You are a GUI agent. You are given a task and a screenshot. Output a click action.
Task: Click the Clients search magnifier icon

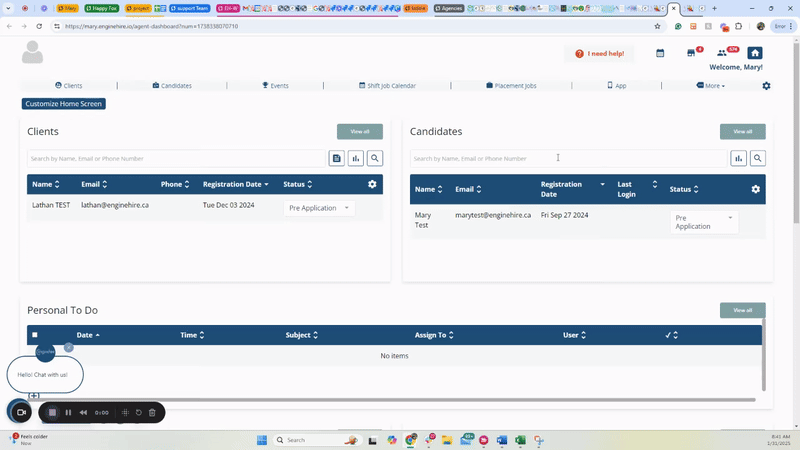pos(375,158)
